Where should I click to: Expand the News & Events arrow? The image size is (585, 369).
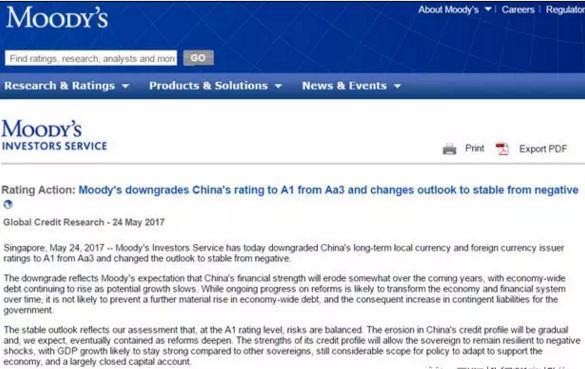(x=397, y=86)
